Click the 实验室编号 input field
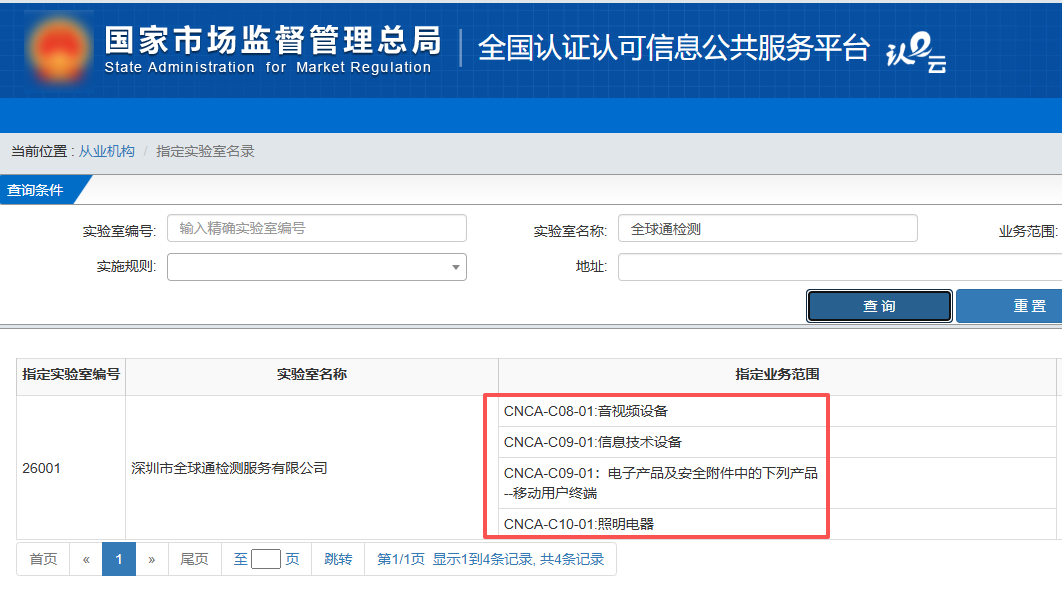This screenshot has width=1062, height=590. point(316,228)
